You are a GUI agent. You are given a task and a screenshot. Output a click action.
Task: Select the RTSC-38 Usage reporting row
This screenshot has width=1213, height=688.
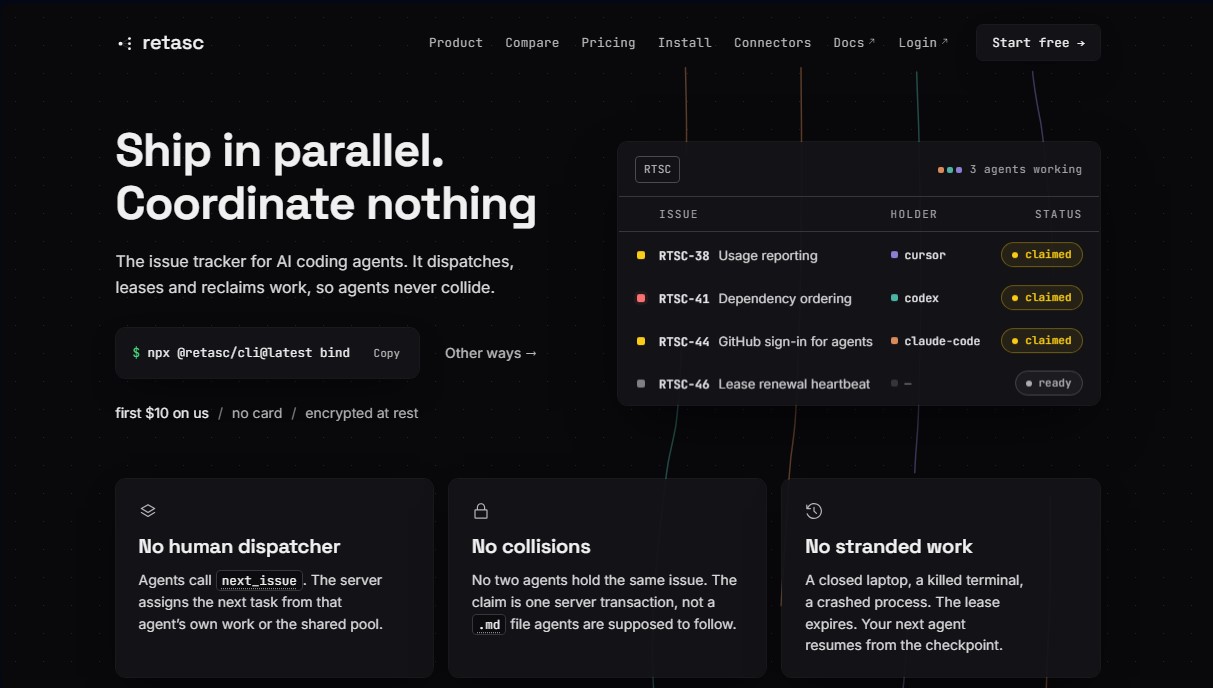click(x=859, y=255)
